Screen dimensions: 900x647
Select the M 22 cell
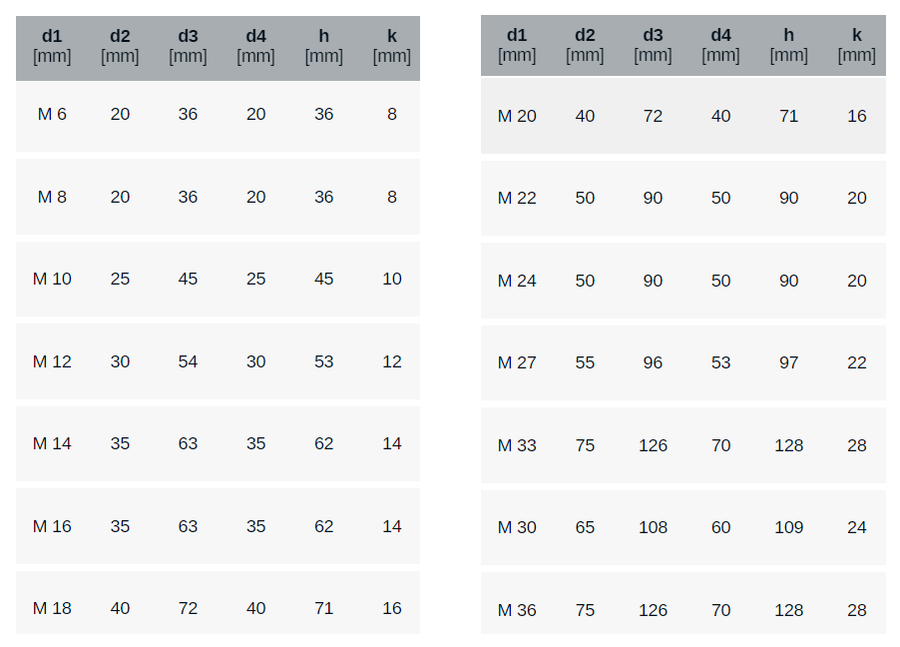[517, 198]
